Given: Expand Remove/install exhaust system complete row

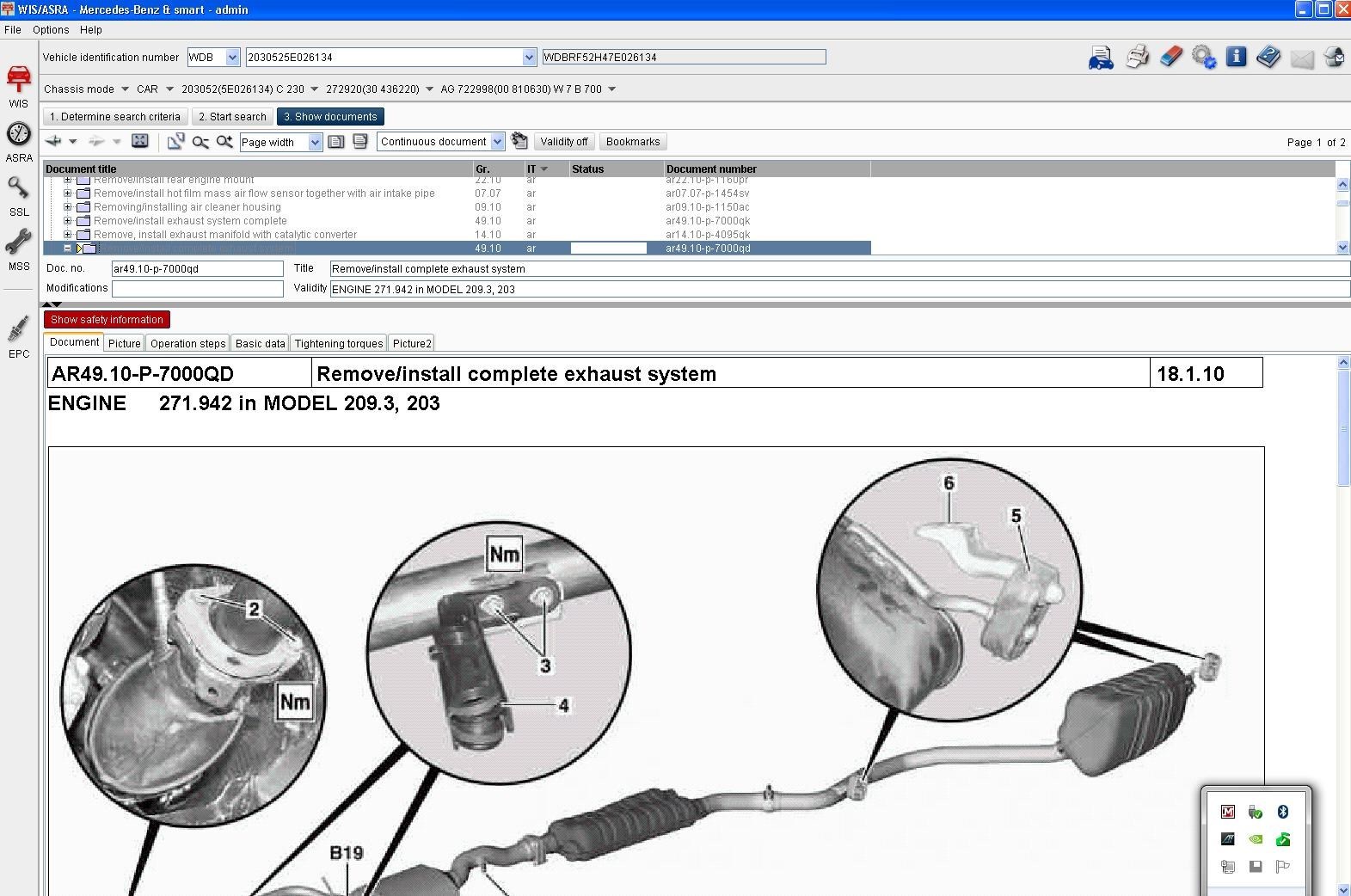Looking at the screenshot, I should 68,221.
